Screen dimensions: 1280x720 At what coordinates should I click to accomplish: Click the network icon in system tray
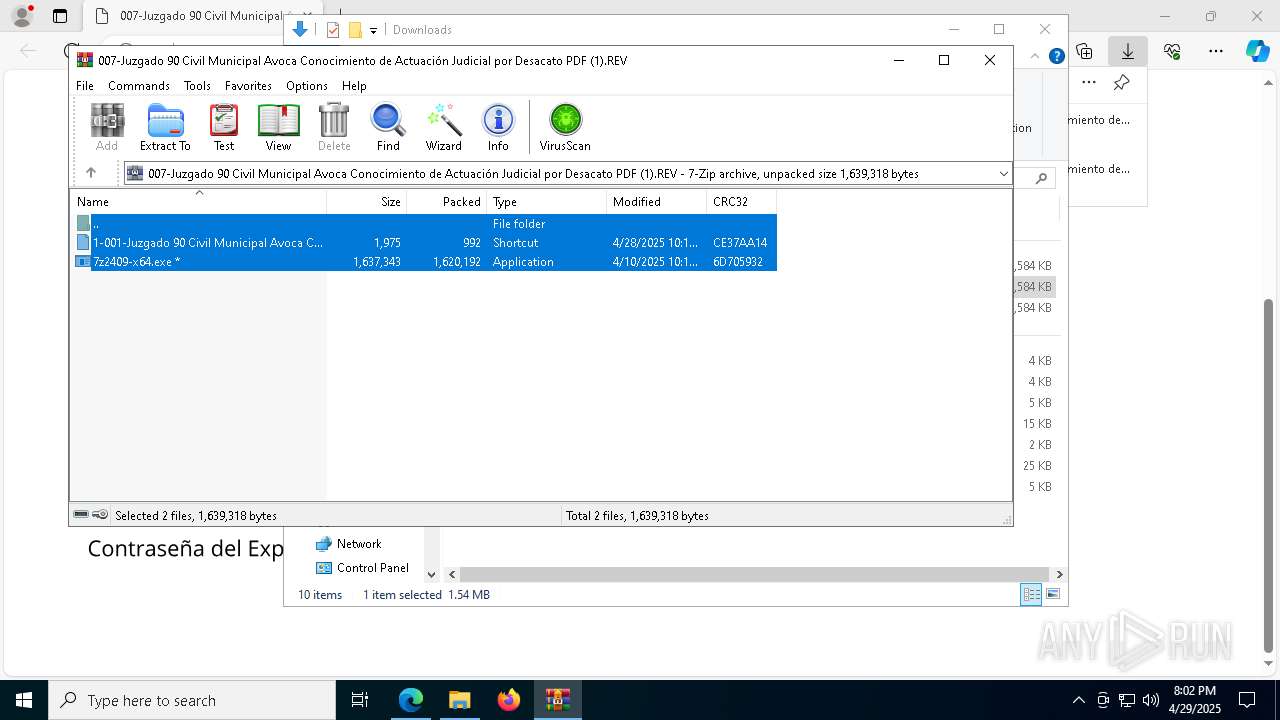click(1127, 700)
